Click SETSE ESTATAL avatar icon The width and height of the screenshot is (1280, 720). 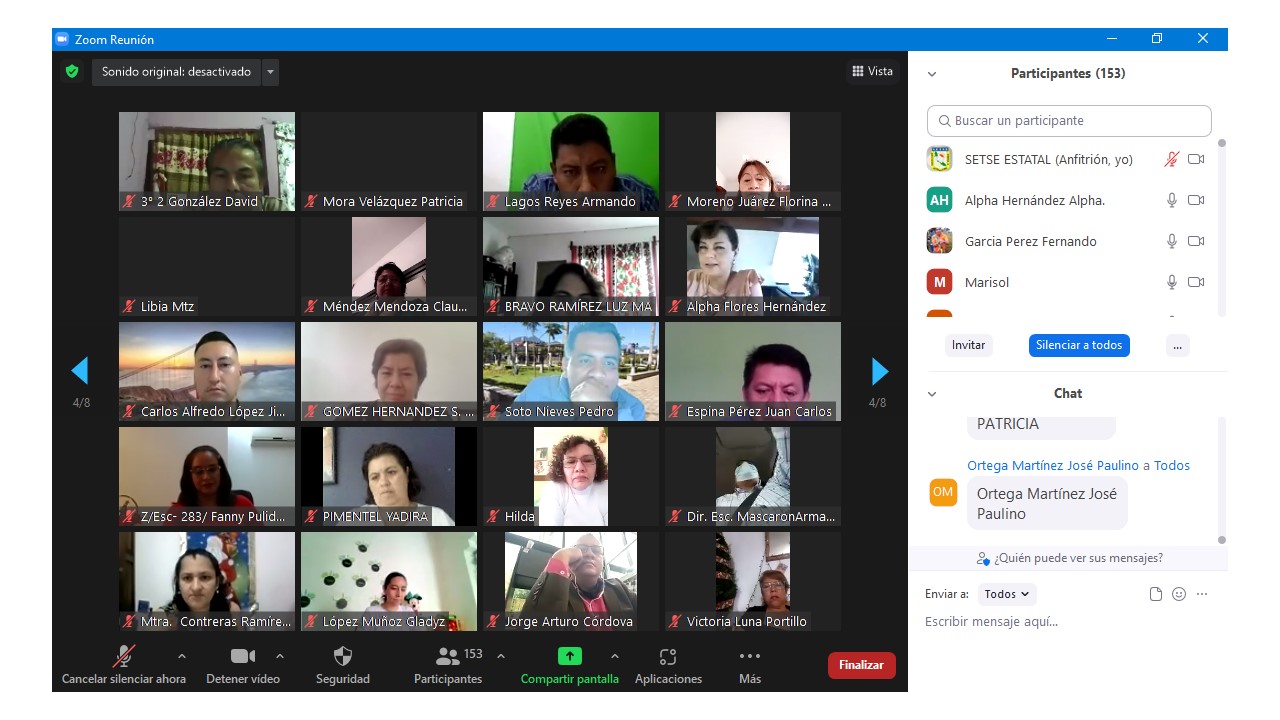pos(939,159)
